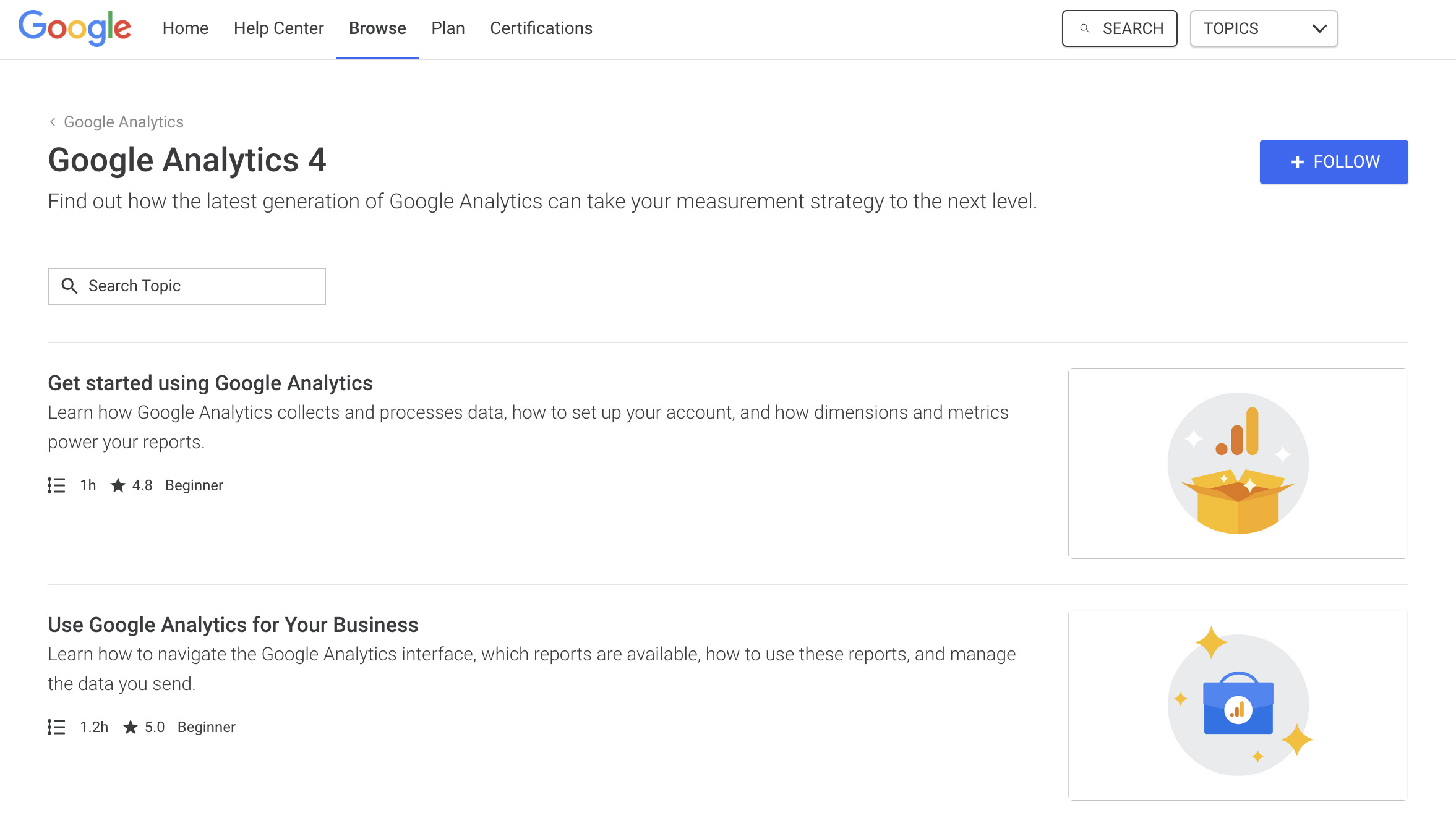Open Certifications in navigation bar
1456x823 pixels.
click(541, 28)
